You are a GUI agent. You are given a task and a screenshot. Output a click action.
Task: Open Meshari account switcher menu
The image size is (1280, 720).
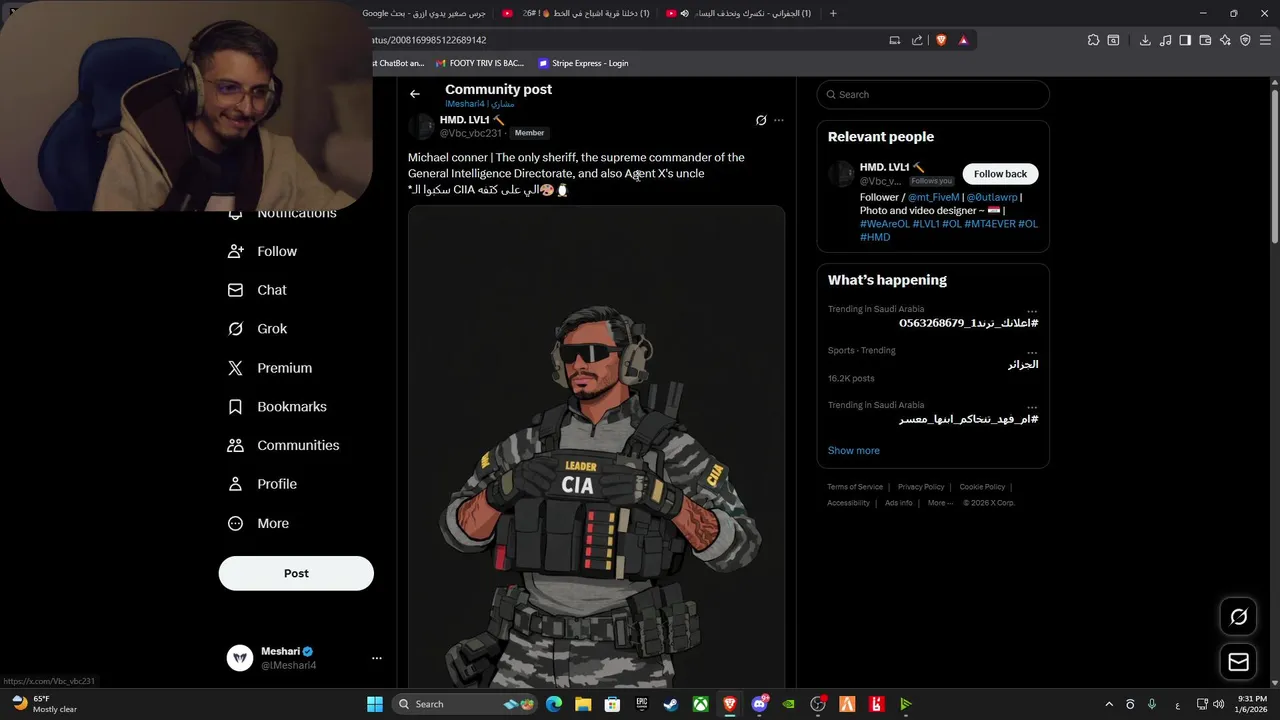pyautogui.click(x=377, y=658)
